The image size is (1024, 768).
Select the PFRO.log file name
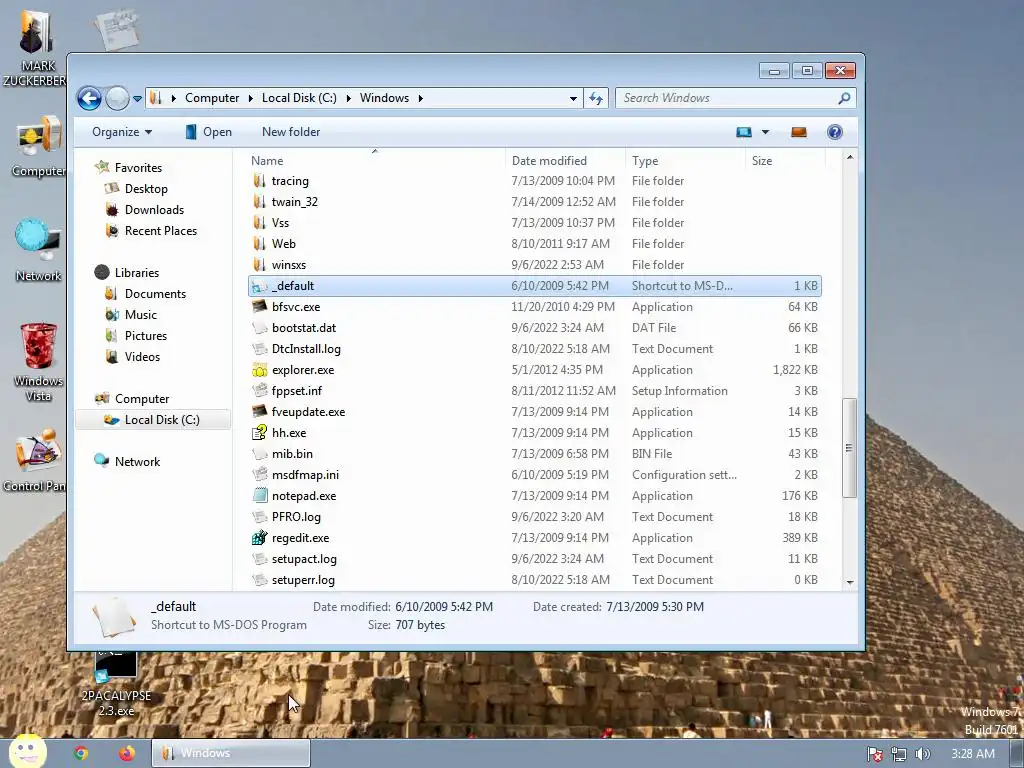point(296,517)
